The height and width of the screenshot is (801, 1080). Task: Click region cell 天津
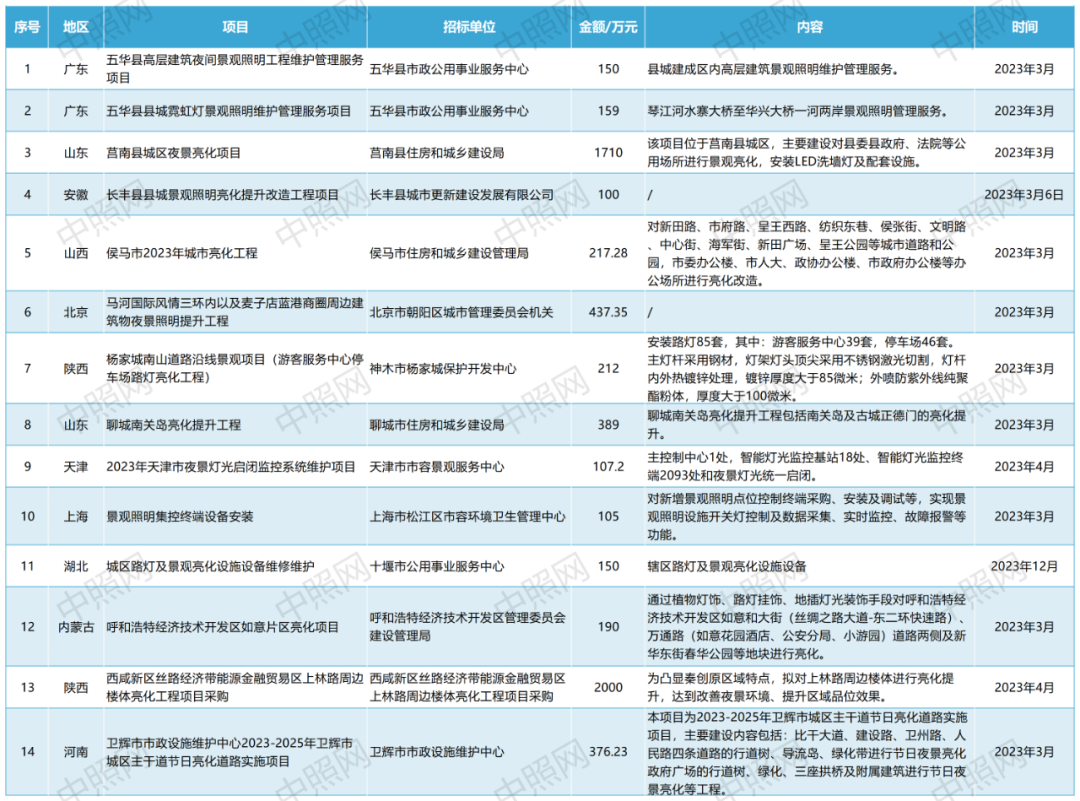[x=76, y=467]
